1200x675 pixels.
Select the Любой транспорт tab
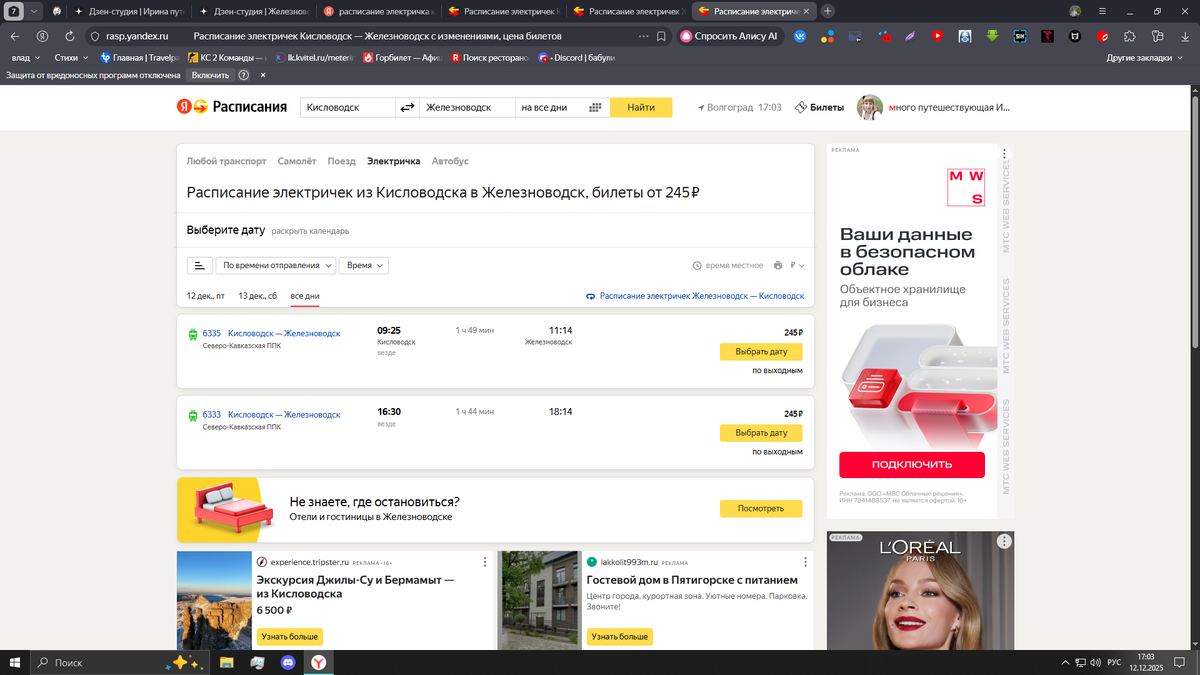pos(226,161)
